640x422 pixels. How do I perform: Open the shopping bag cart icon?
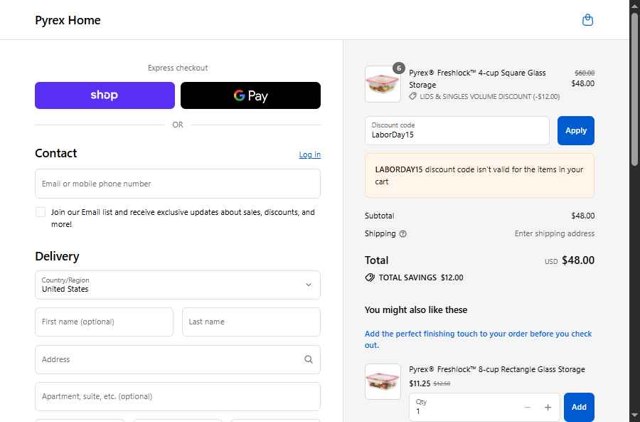pos(587,20)
